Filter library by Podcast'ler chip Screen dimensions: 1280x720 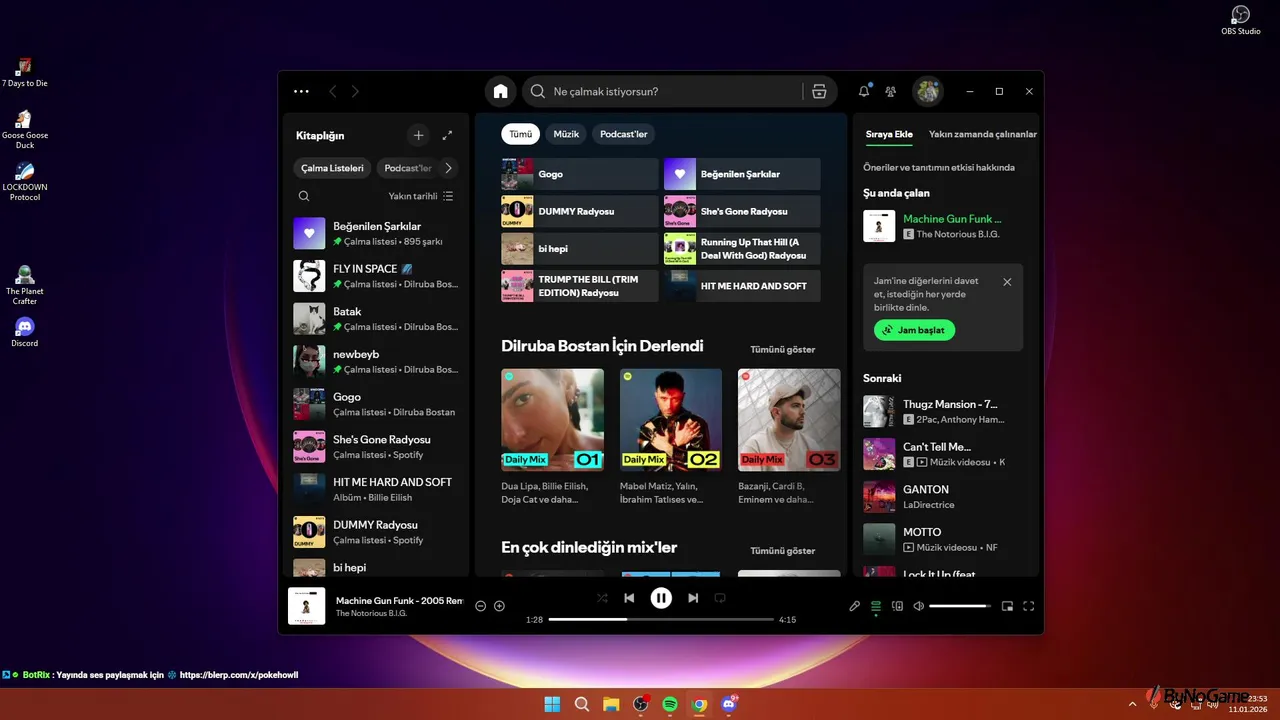(x=408, y=168)
